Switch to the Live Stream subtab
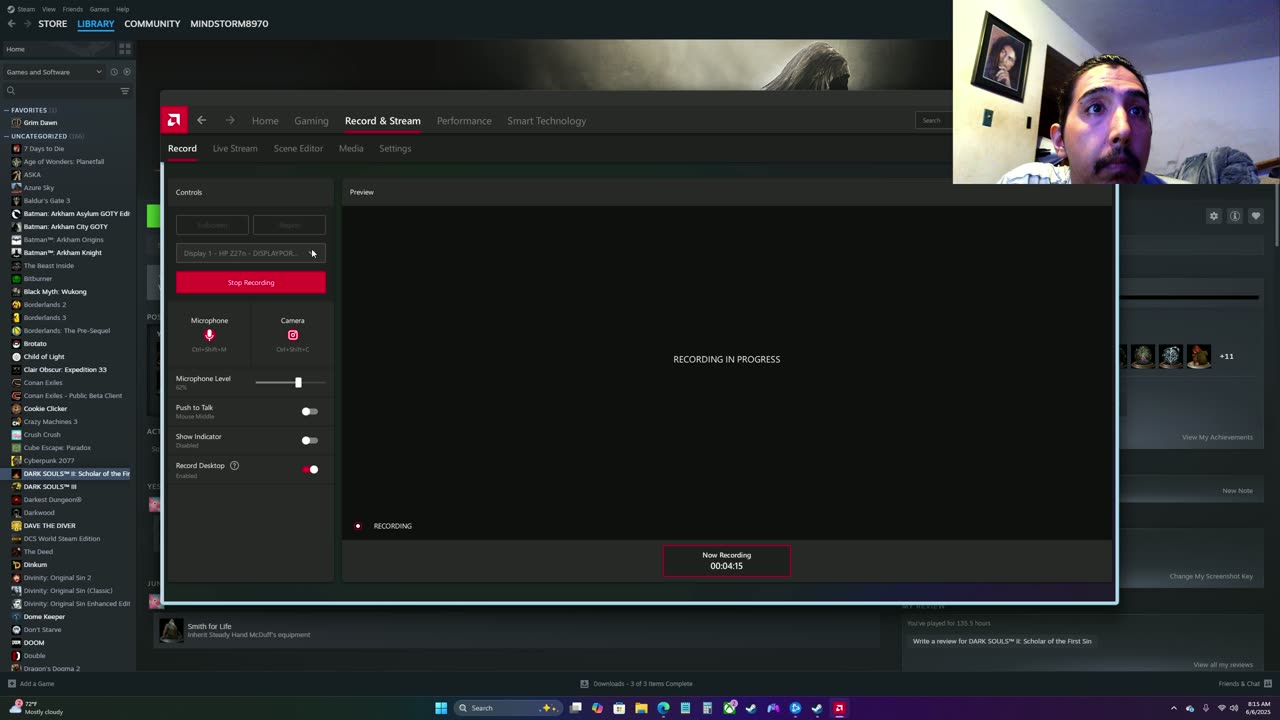This screenshot has height=720, width=1280. point(235,148)
